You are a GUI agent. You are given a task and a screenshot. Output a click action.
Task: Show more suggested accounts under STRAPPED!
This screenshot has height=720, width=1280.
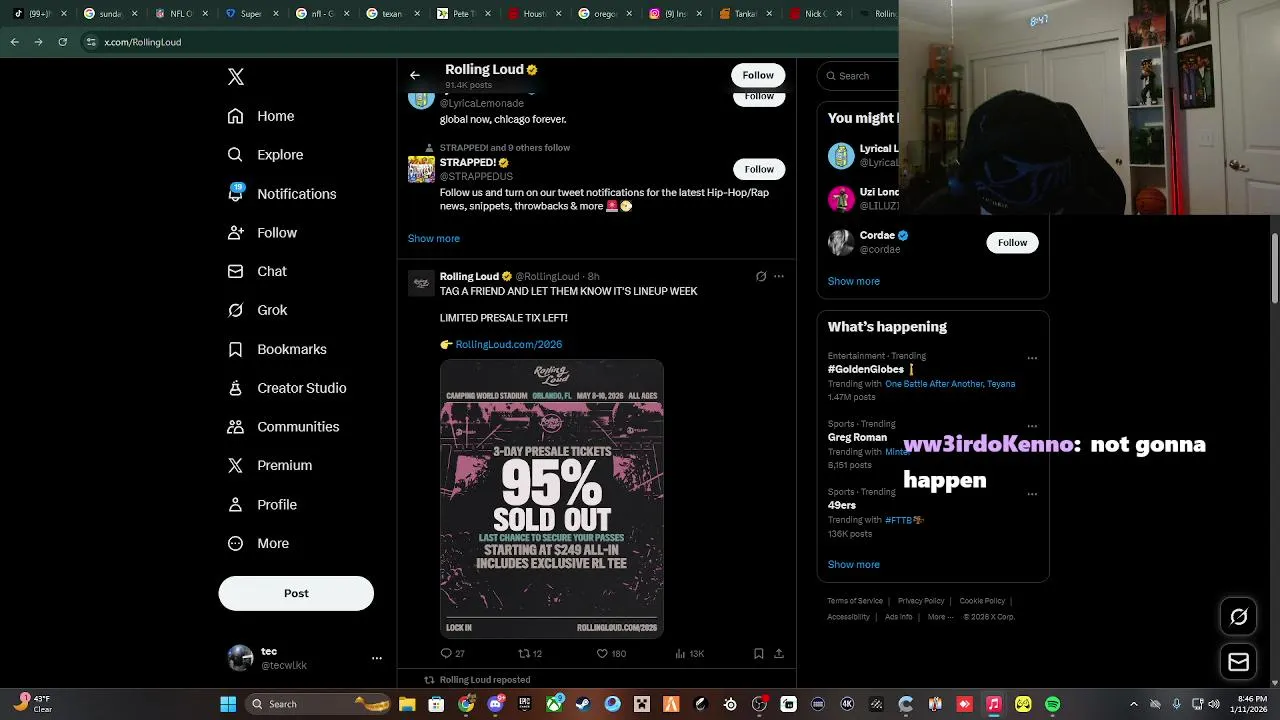[434, 238]
